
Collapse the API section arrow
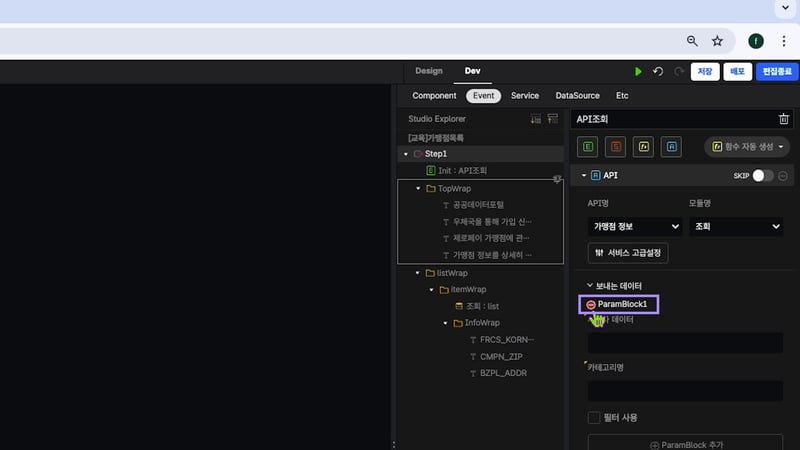584,176
